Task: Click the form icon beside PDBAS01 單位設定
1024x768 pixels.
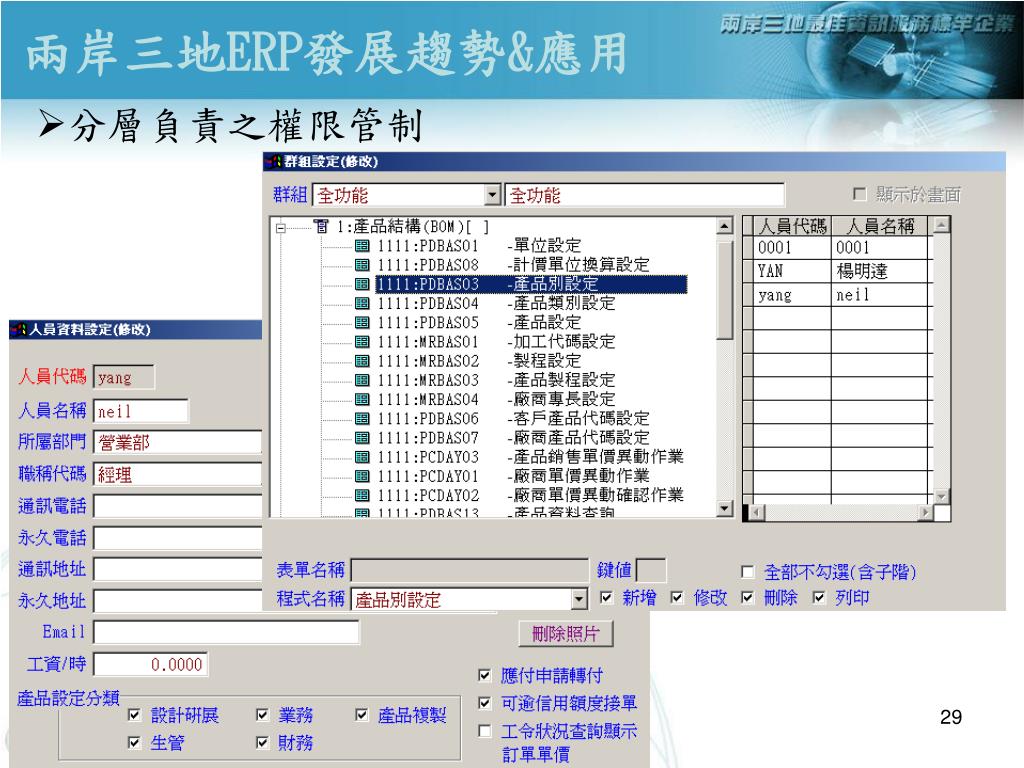Action: point(362,246)
